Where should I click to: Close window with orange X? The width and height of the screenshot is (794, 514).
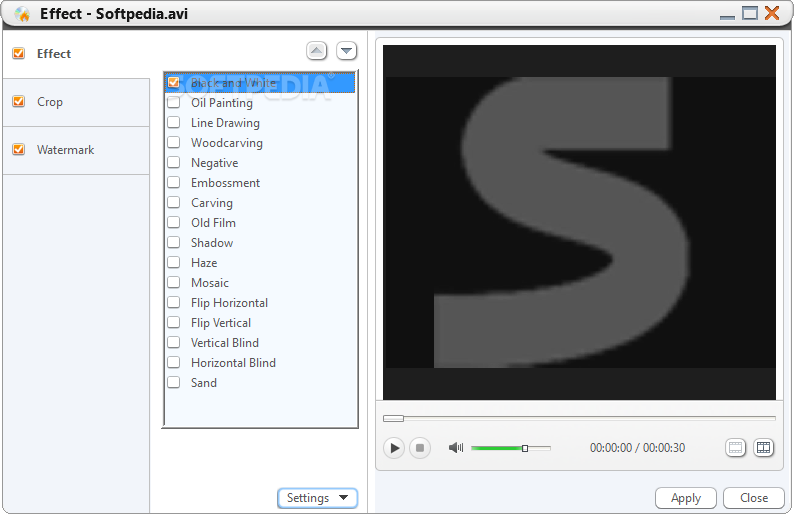click(x=772, y=13)
